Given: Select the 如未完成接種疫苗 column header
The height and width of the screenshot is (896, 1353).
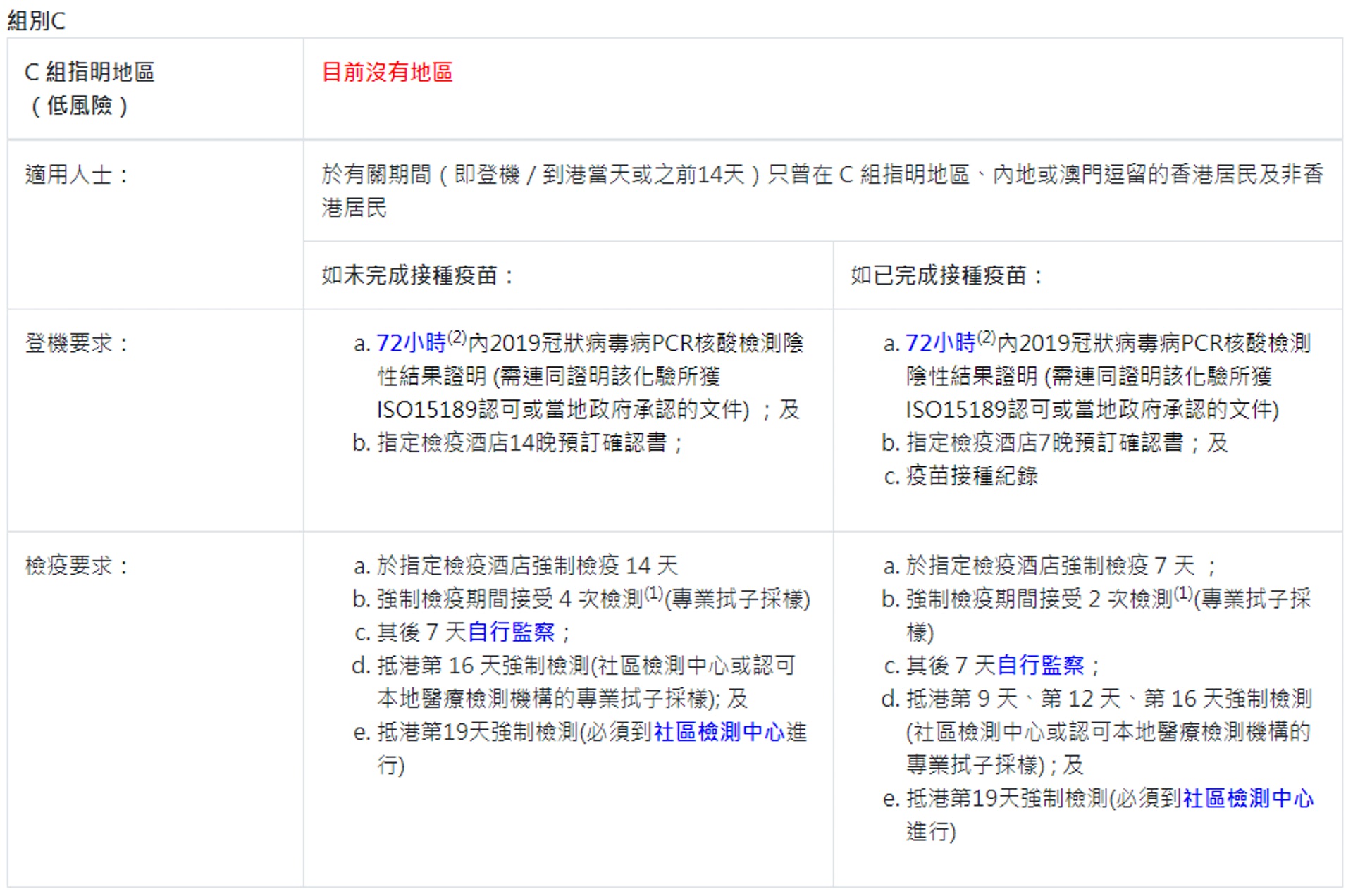Looking at the screenshot, I should coord(417,275).
